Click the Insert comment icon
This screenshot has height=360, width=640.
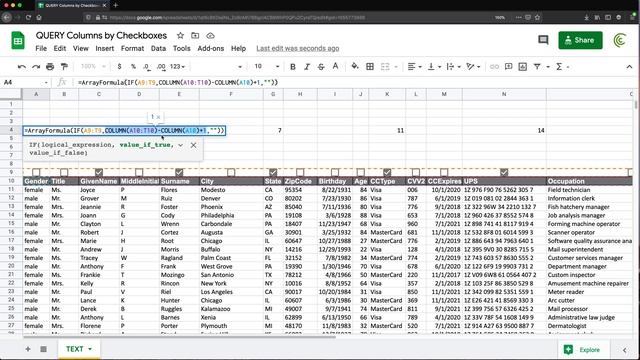coord(508,67)
